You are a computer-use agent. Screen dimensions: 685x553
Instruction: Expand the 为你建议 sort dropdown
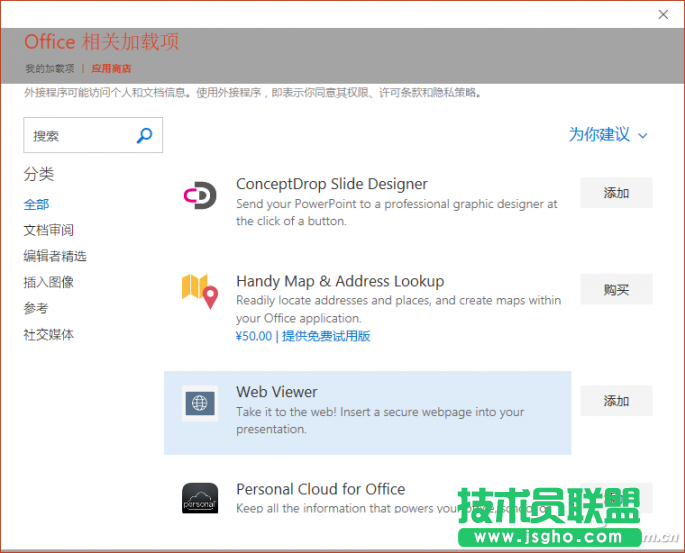(608, 135)
